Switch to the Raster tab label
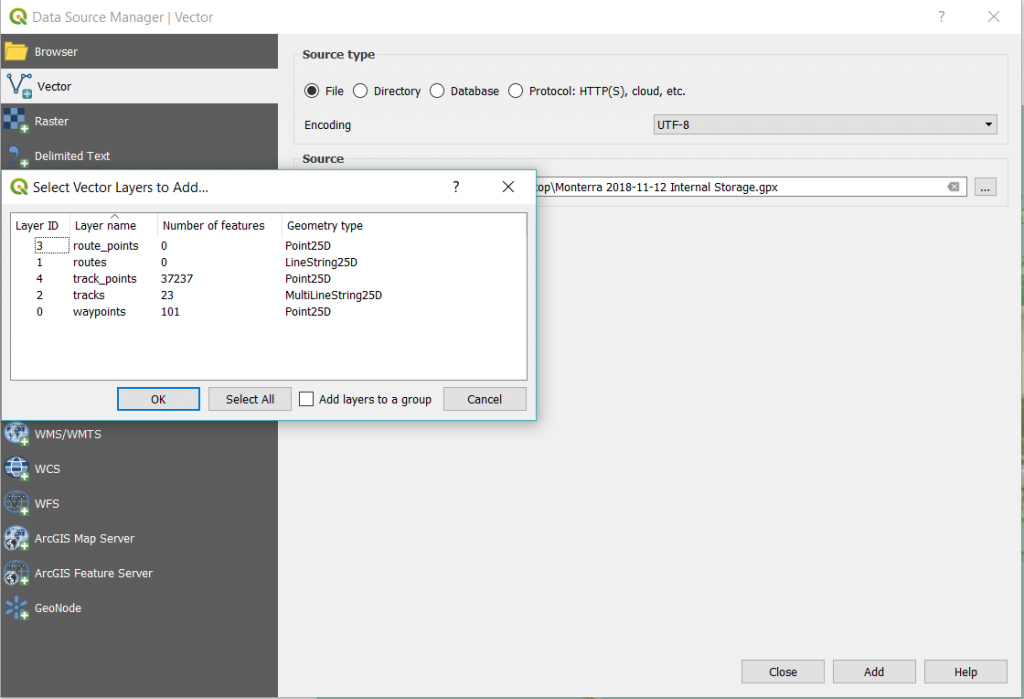Screen dimensions: 1024x699 pyautogui.click(x=52, y=121)
